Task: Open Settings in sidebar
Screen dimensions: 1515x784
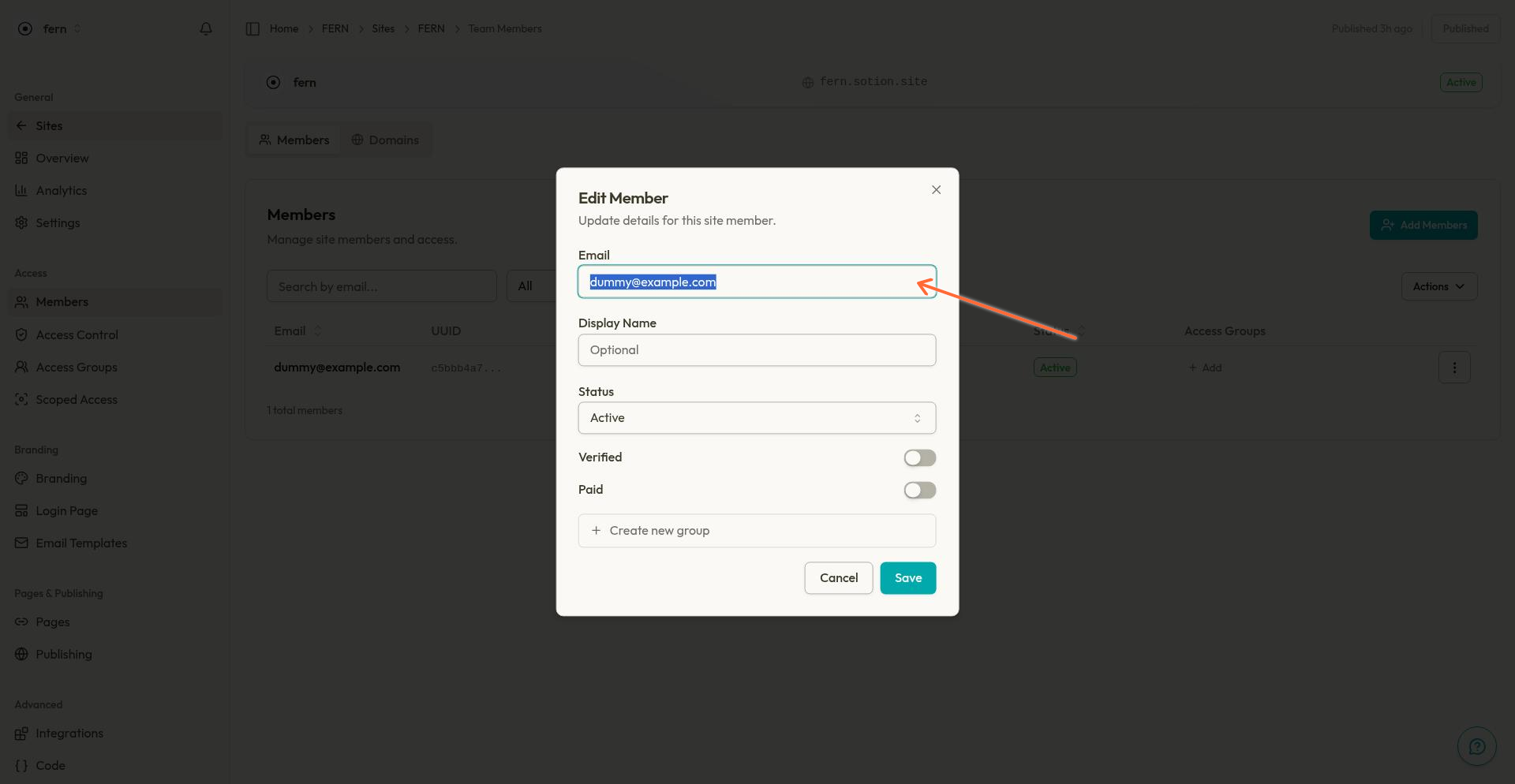Action: pos(115,222)
